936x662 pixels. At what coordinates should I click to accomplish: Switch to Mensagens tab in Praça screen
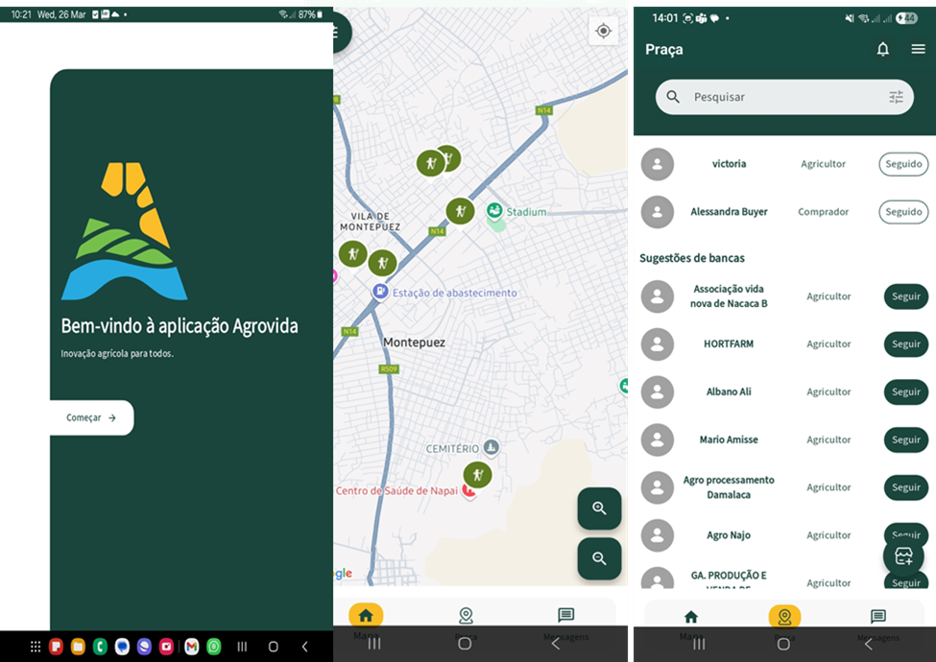tap(877, 618)
